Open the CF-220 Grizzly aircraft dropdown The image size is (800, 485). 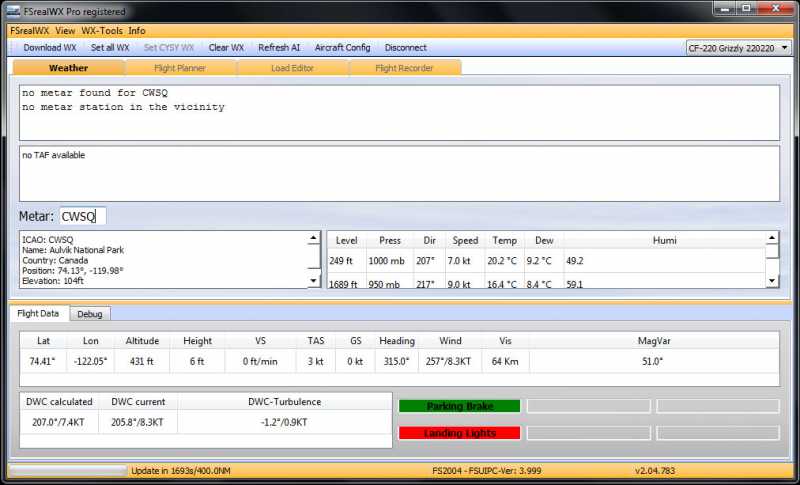pos(738,47)
